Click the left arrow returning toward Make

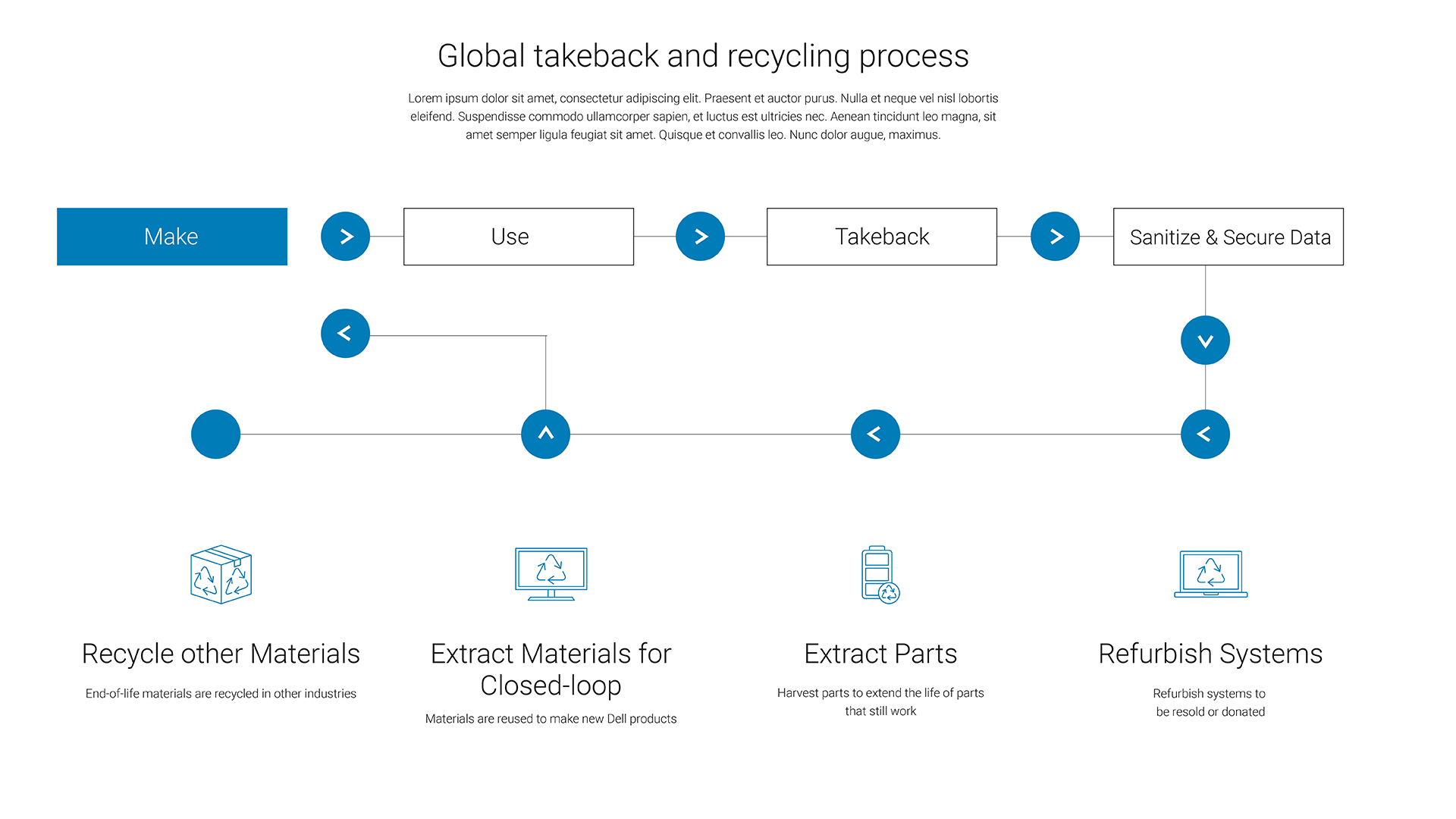coord(345,334)
